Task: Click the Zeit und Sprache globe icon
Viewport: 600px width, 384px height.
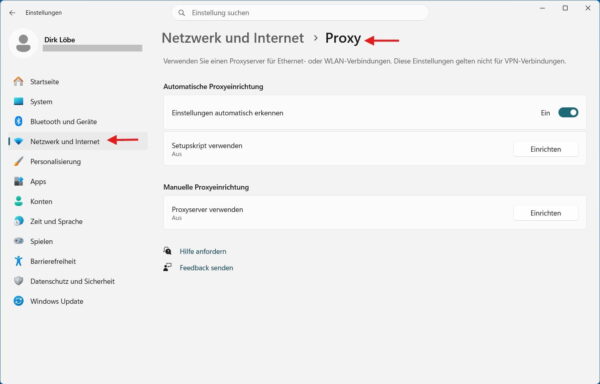Action: (18, 221)
